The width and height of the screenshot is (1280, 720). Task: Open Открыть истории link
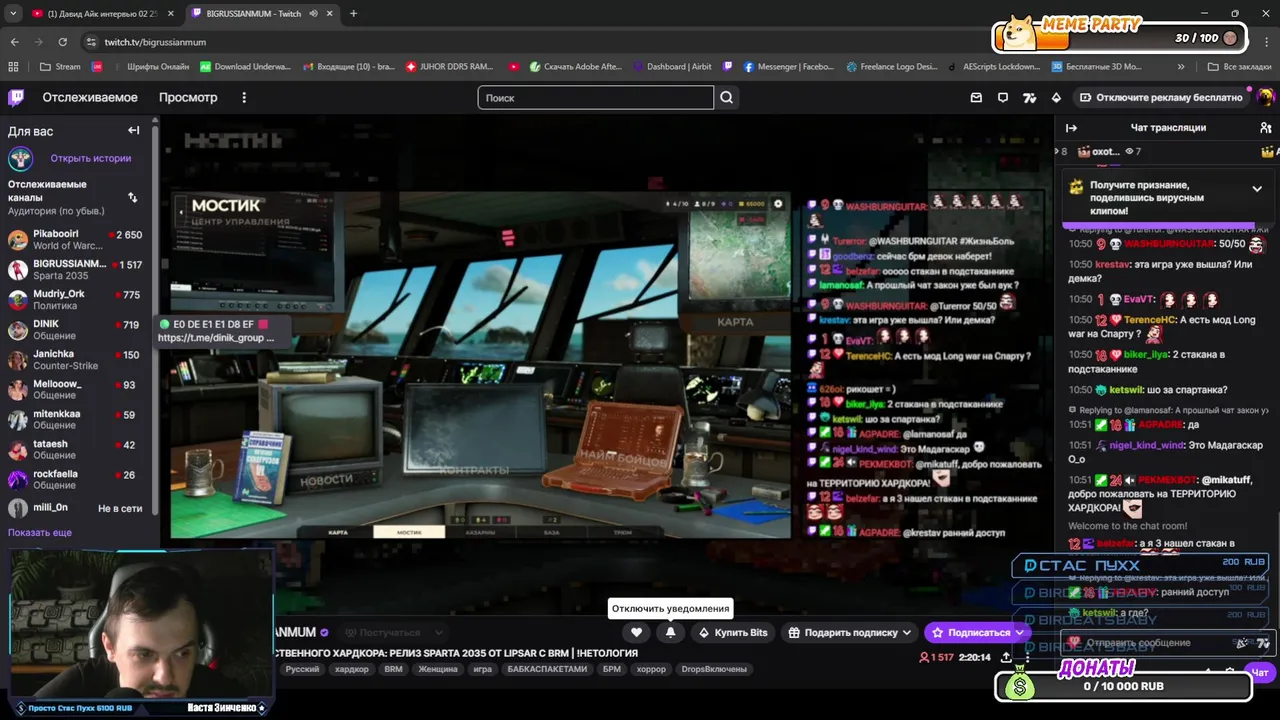coord(91,158)
